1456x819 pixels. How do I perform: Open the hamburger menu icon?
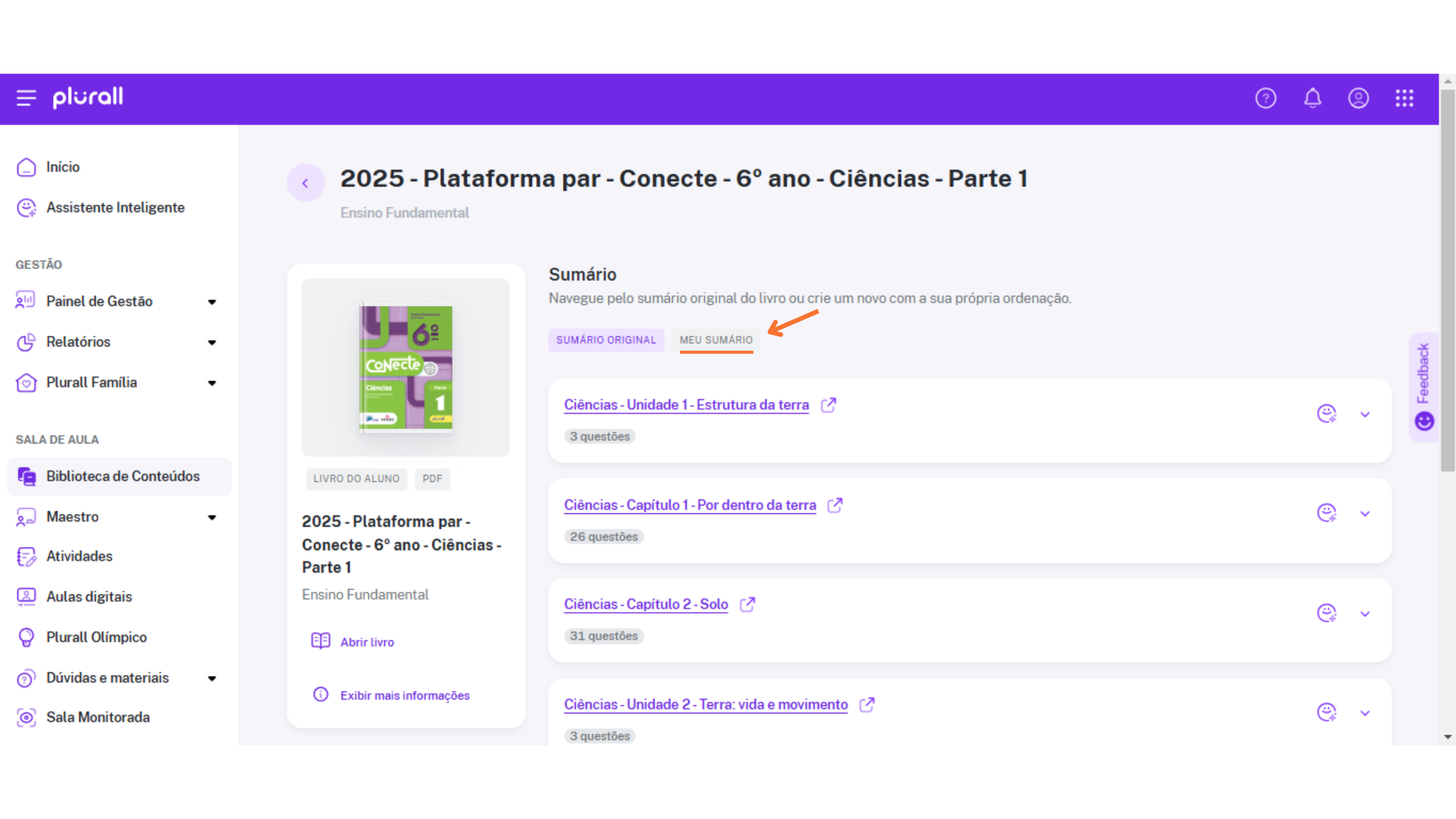point(26,98)
